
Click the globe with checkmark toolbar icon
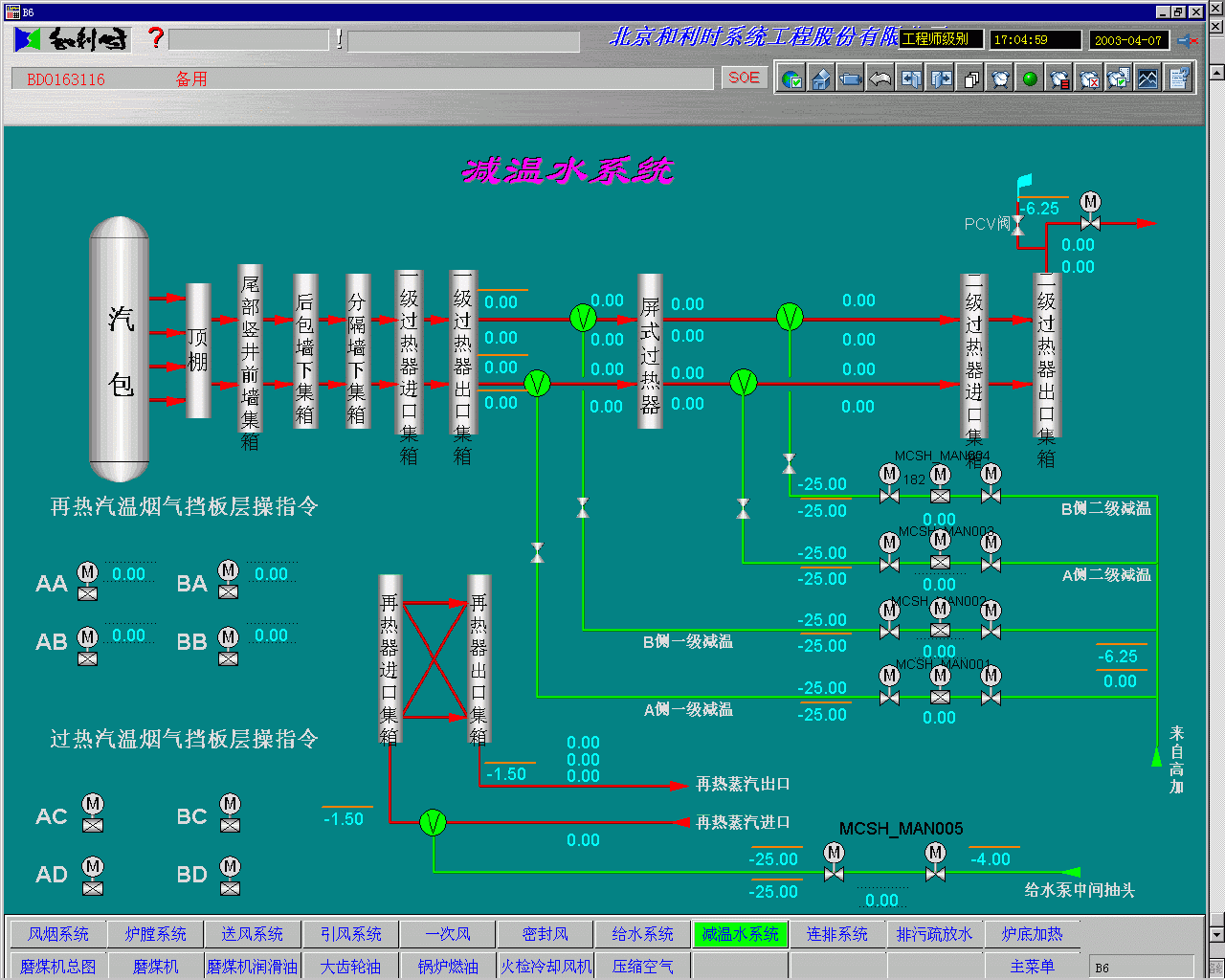click(792, 79)
